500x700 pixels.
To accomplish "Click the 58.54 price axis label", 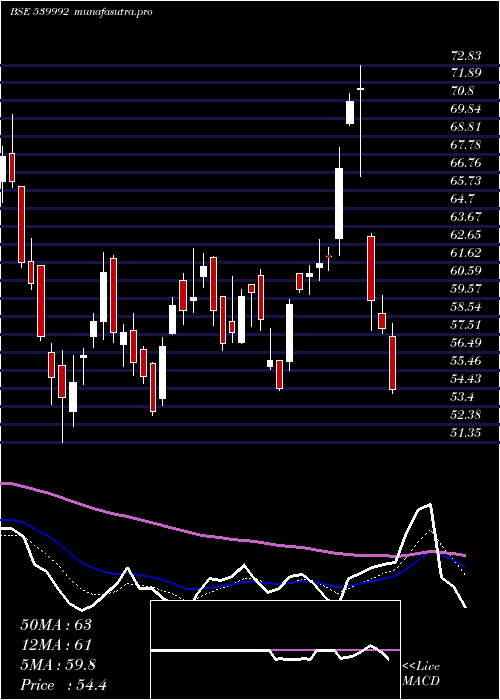I will coord(466,307).
